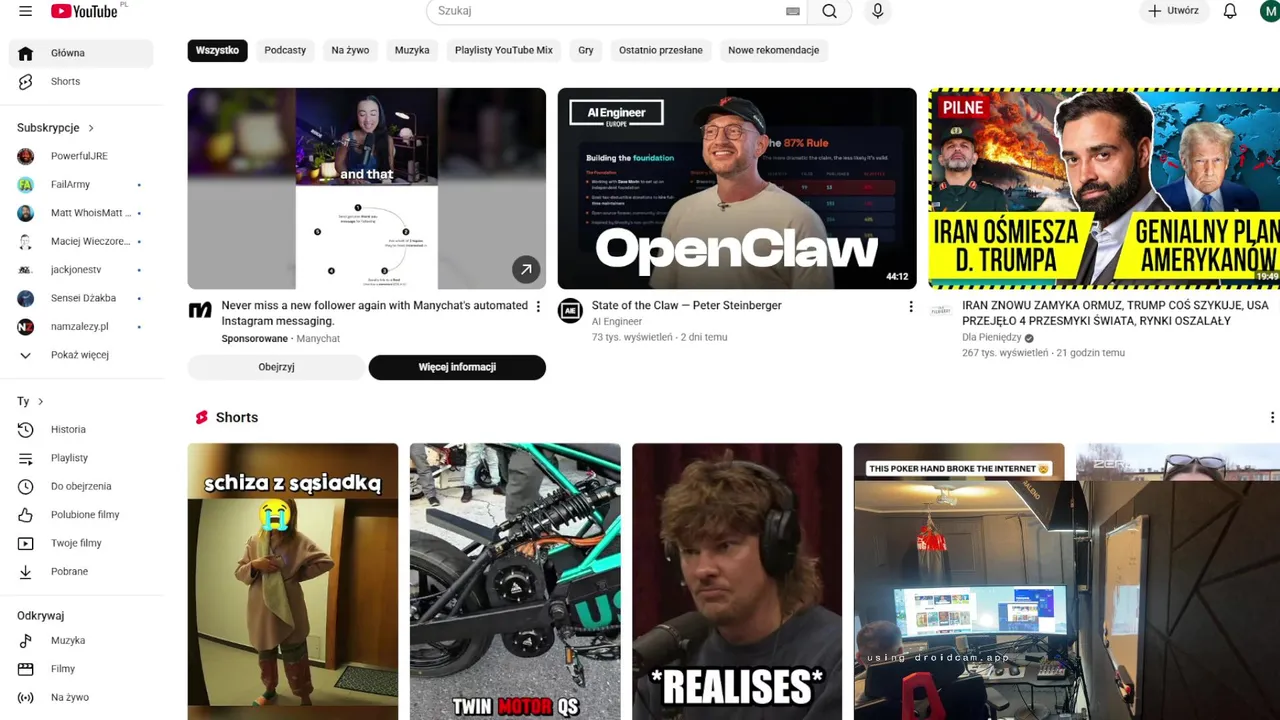Viewport: 1280px width, 720px height.
Task: Open the OpenClaw video thumbnail
Action: pyautogui.click(x=737, y=188)
